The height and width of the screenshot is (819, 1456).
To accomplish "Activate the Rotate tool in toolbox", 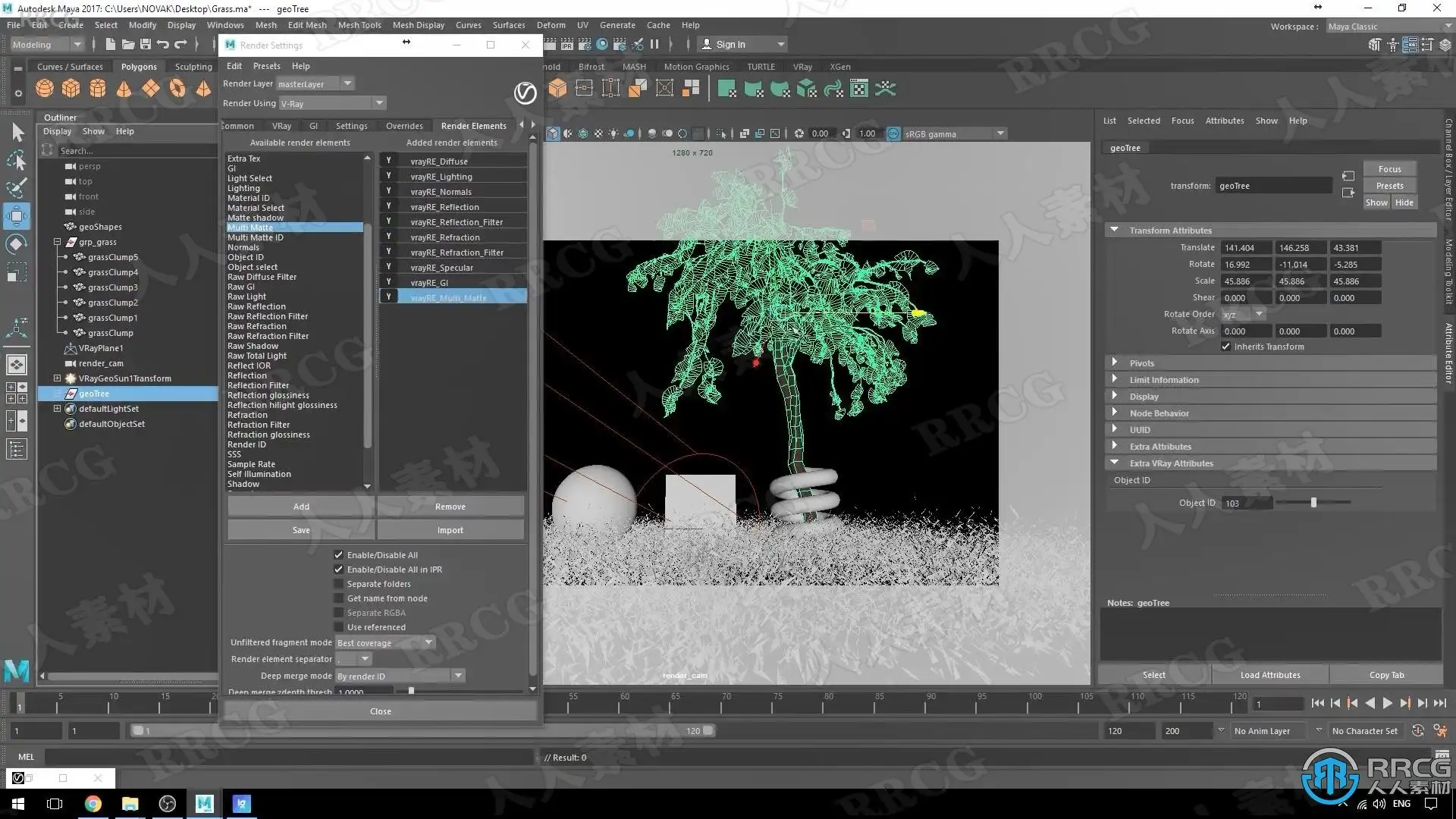I will coord(17,244).
